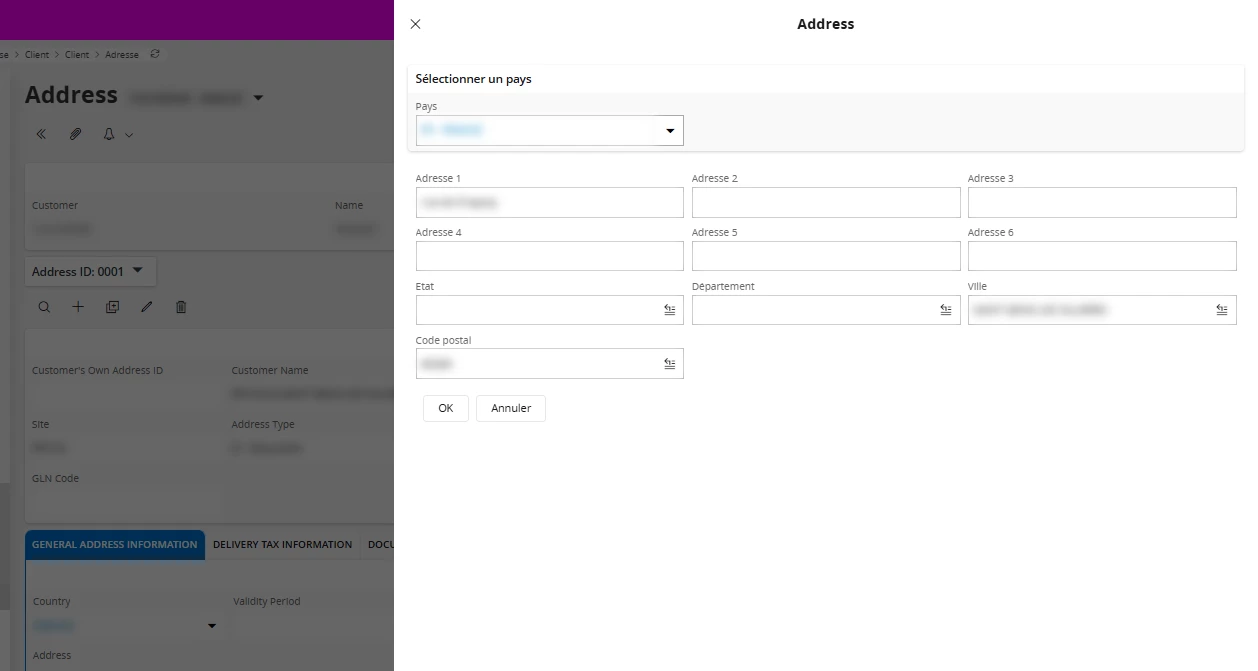
Task: Click the Adresse breadcrumb link
Action: coord(122,55)
